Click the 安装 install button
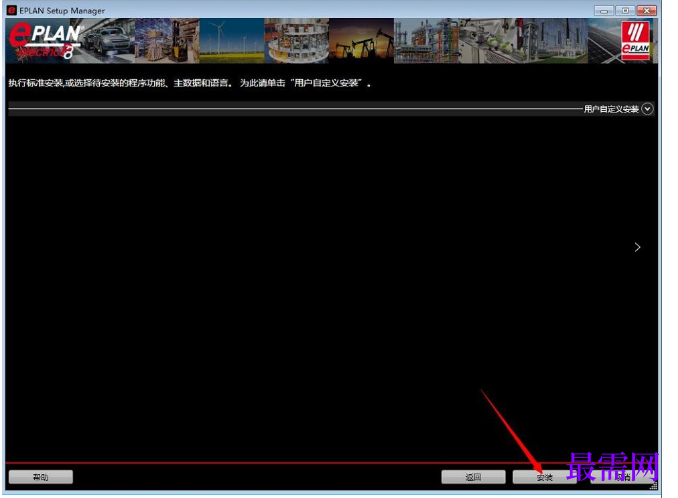This screenshot has width=678, height=498. [x=544, y=477]
